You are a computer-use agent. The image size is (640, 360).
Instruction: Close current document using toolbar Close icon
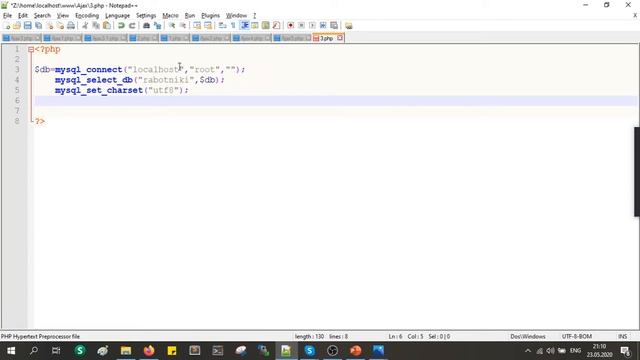pos(49,26)
